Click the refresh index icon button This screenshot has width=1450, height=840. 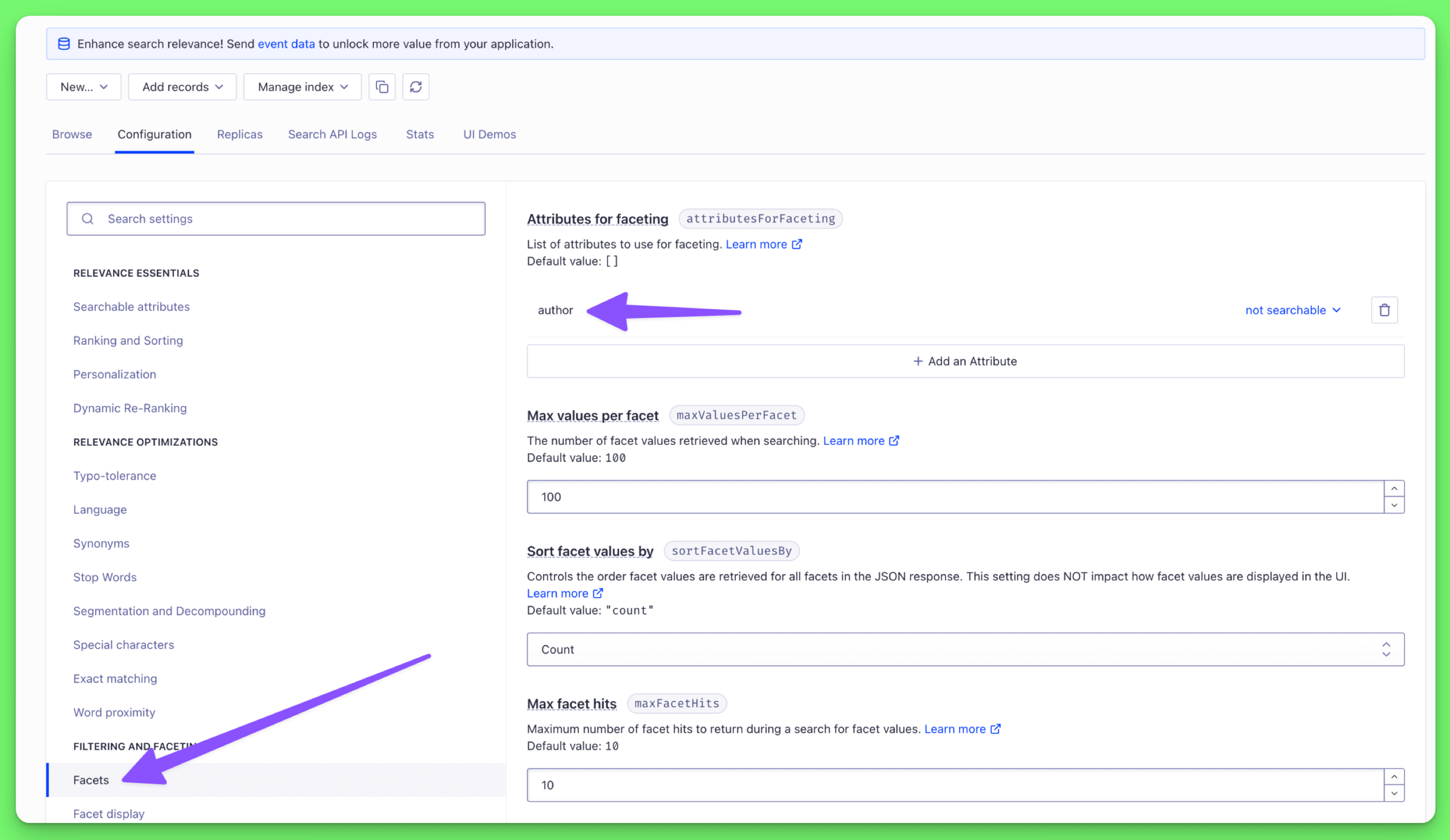tap(415, 87)
